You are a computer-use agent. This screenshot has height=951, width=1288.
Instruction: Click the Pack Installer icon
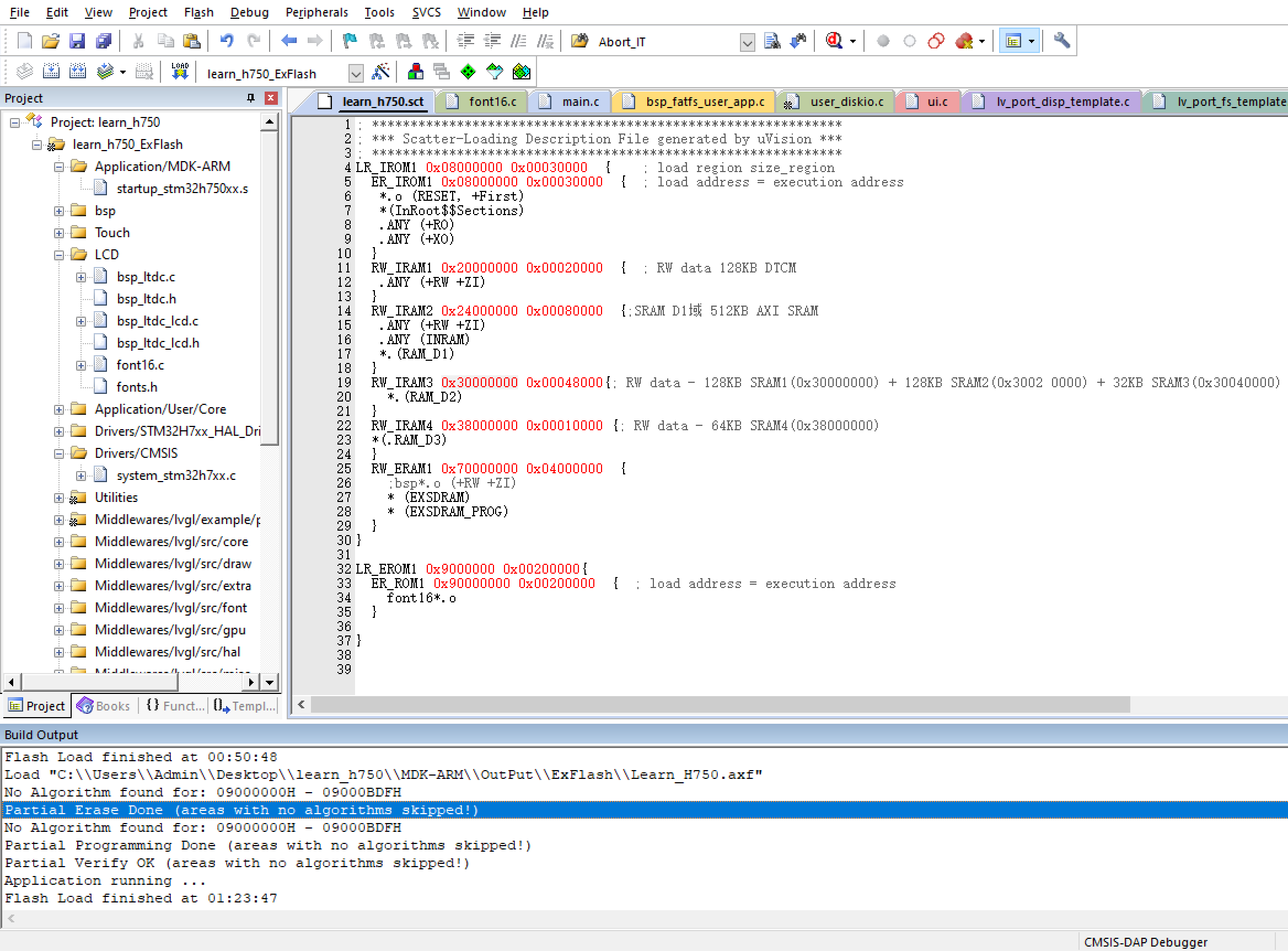point(521,71)
